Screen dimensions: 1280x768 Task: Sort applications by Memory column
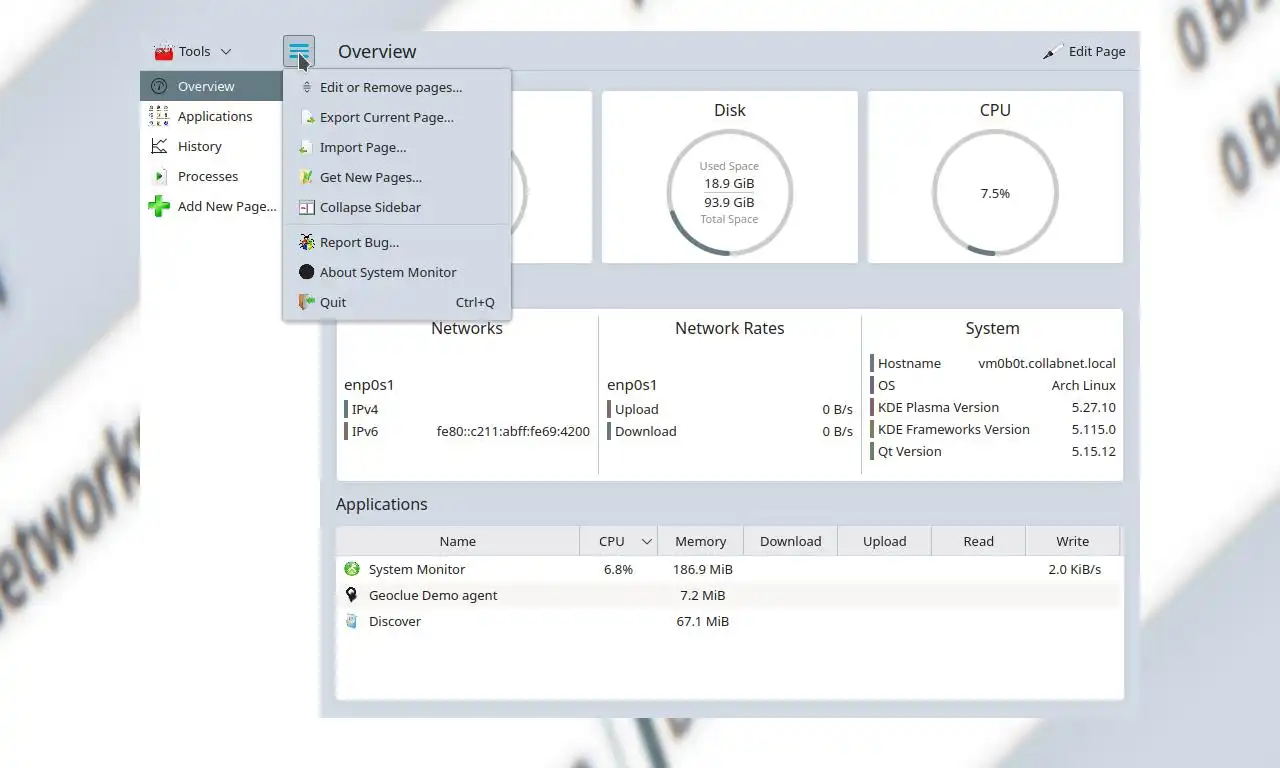click(x=701, y=541)
